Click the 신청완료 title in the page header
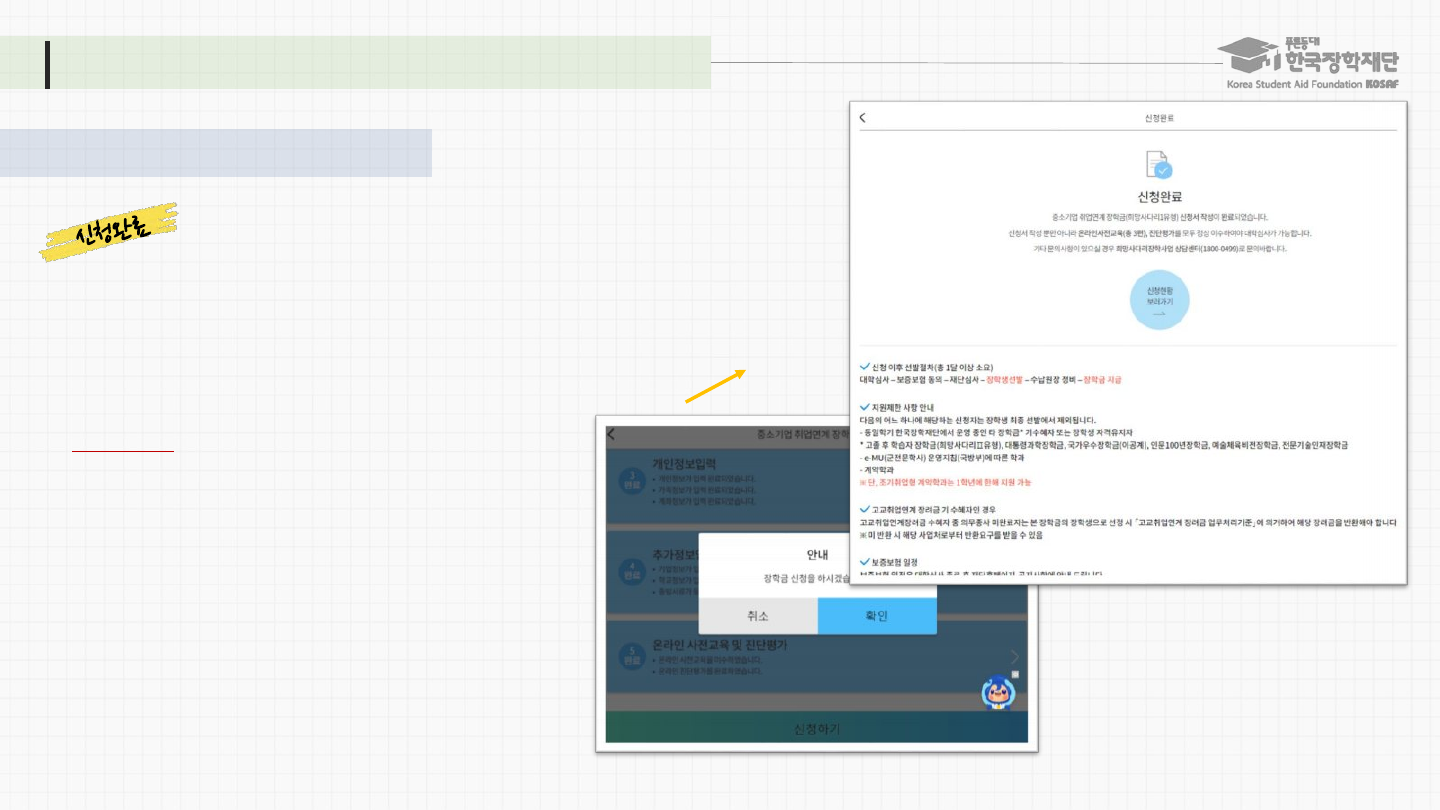This screenshot has width=1440, height=810. [x=1159, y=118]
